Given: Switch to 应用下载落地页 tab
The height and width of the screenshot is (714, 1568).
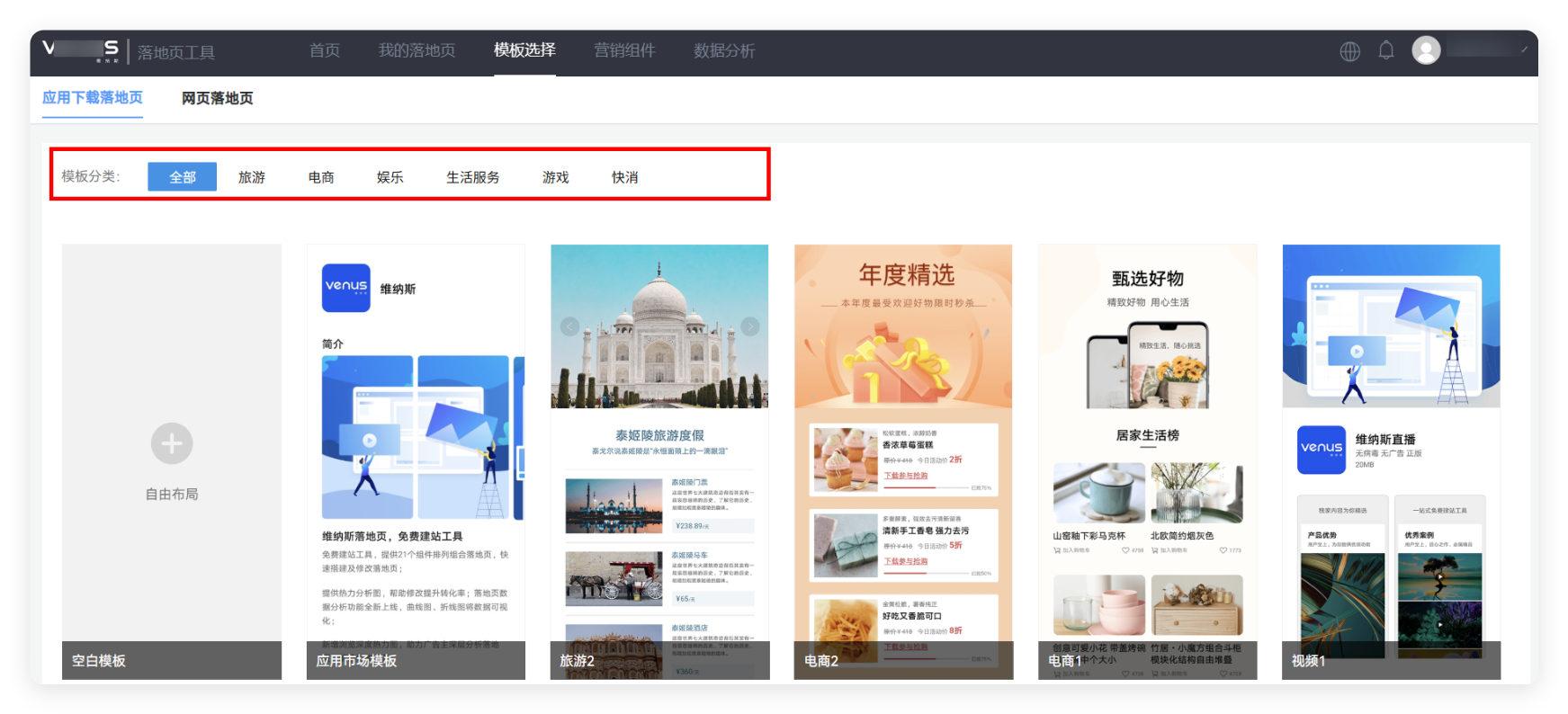Looking at the screenshot, I should point(93,97).
